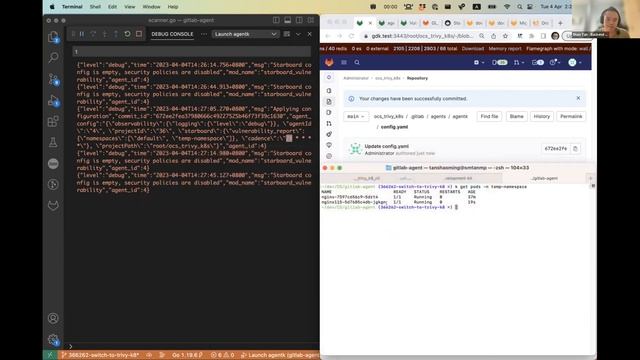Open the Merge requests icon in GitLab sidebar
Screen dimensions: 640x360
click(x=329, y=123)
